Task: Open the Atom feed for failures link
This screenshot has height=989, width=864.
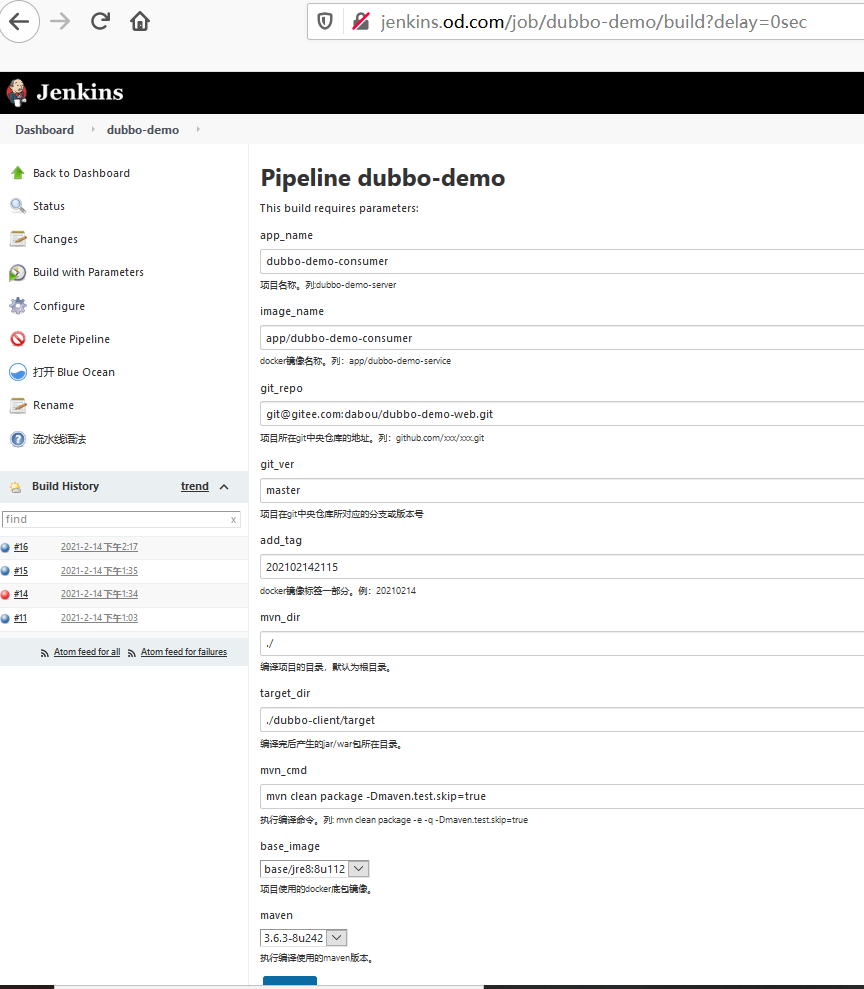Action: click(x=184, y=652)
